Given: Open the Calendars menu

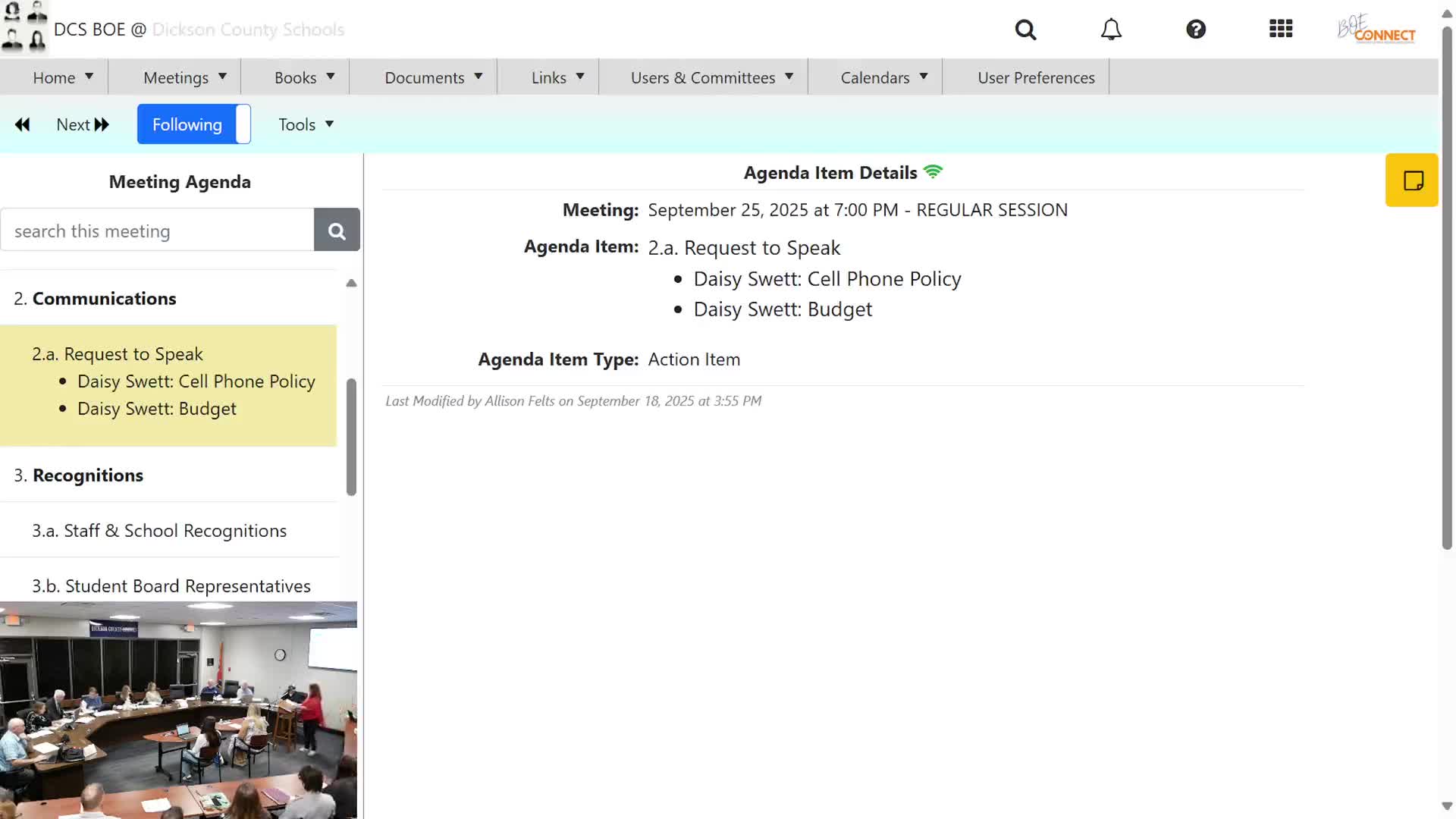Looking at the screenshot, I should coord(883,77).
